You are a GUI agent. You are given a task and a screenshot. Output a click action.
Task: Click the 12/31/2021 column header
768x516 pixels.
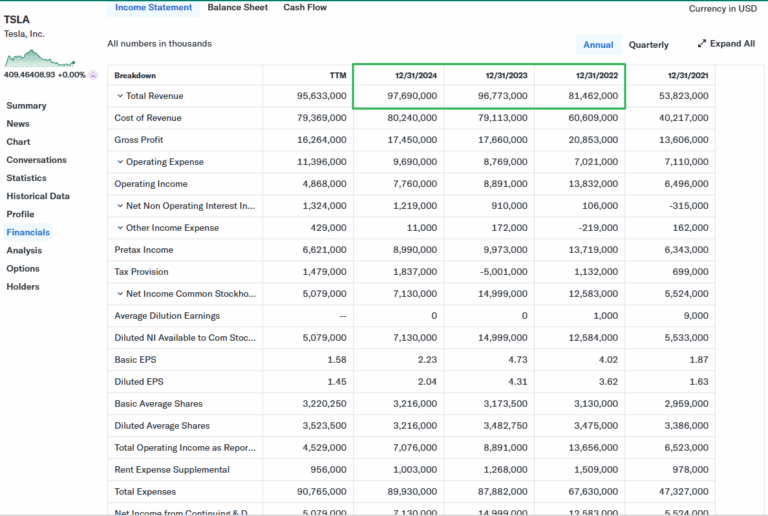pyautogui.click(x=687, y=76)
